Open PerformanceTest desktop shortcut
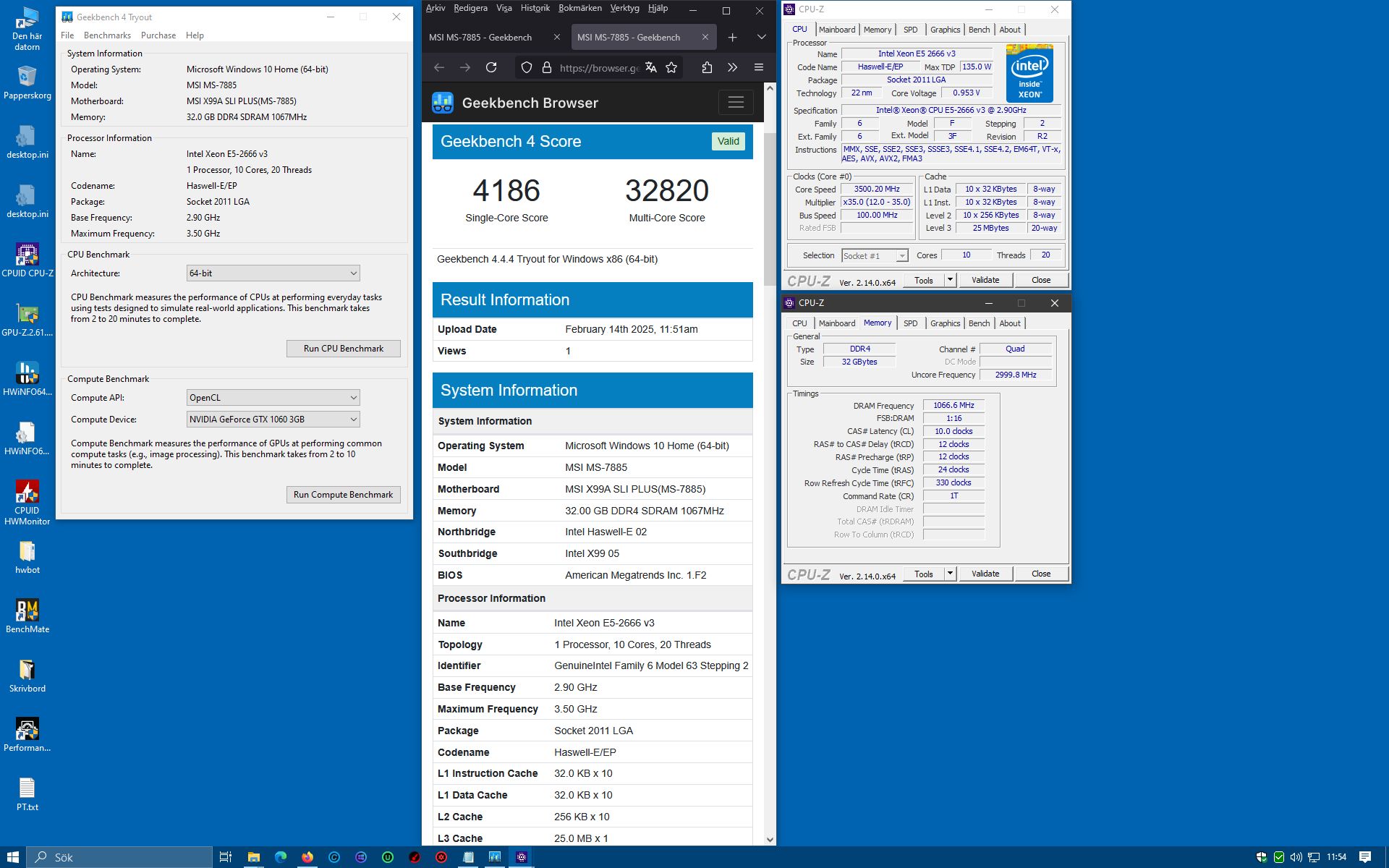 click(27, 735)
